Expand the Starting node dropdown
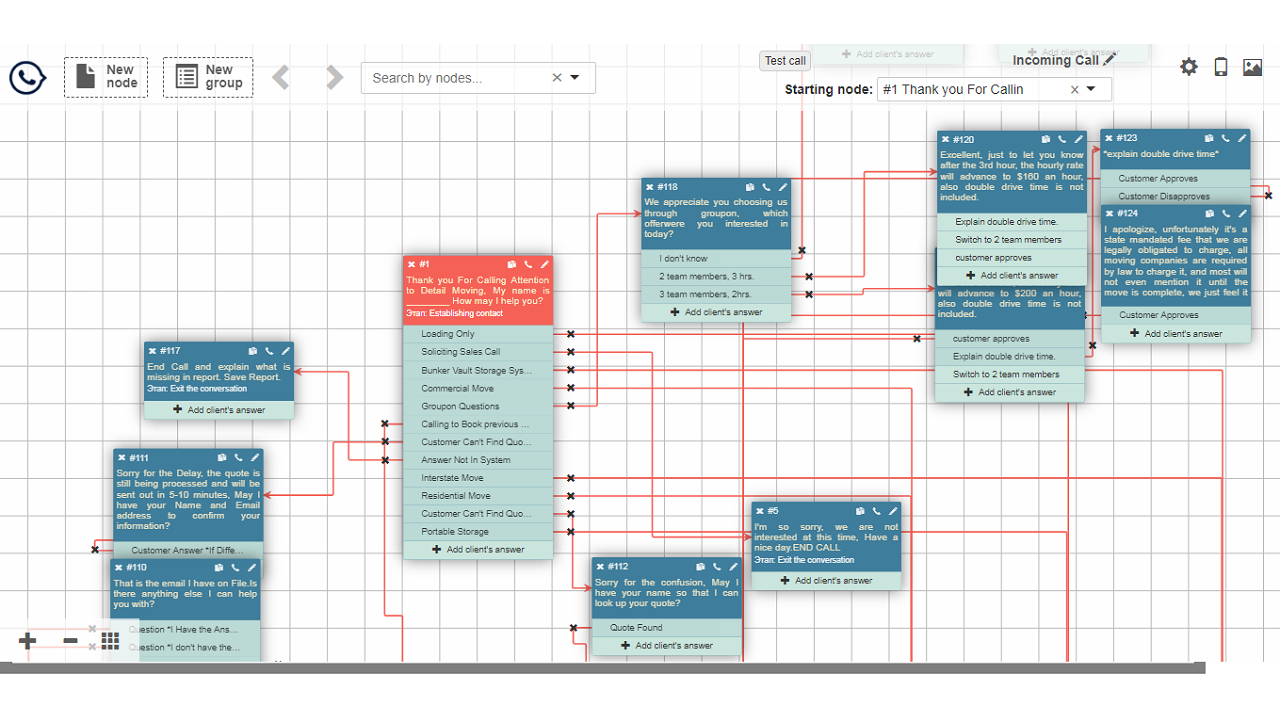Screen dimensions: 1280x720 pyautogui.click(x=1091, y=89)
